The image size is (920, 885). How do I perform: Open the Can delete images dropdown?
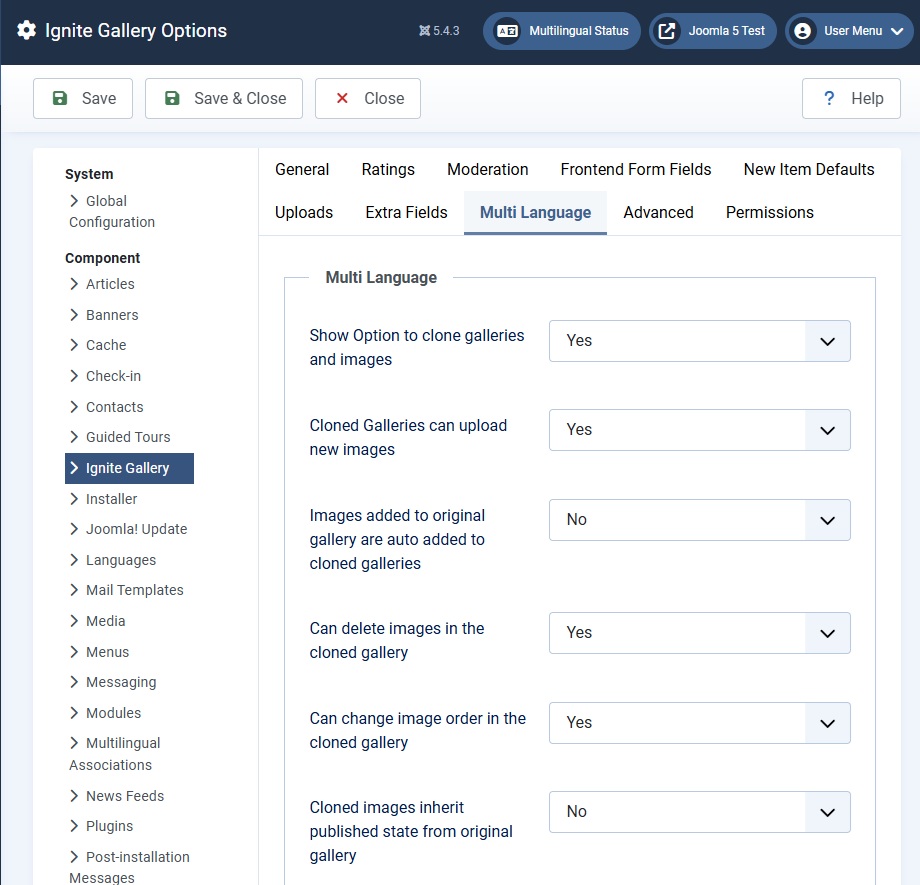(699, 633)
